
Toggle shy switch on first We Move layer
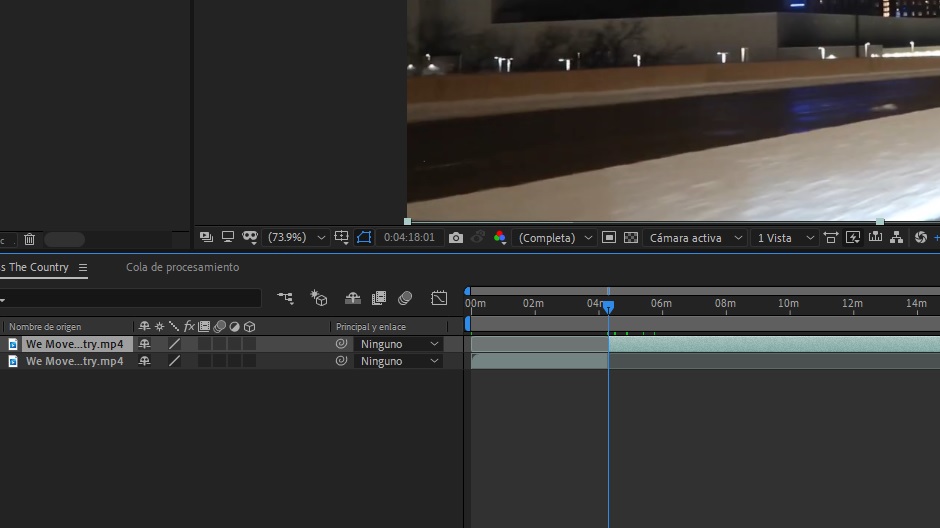[x=144, y=344]
